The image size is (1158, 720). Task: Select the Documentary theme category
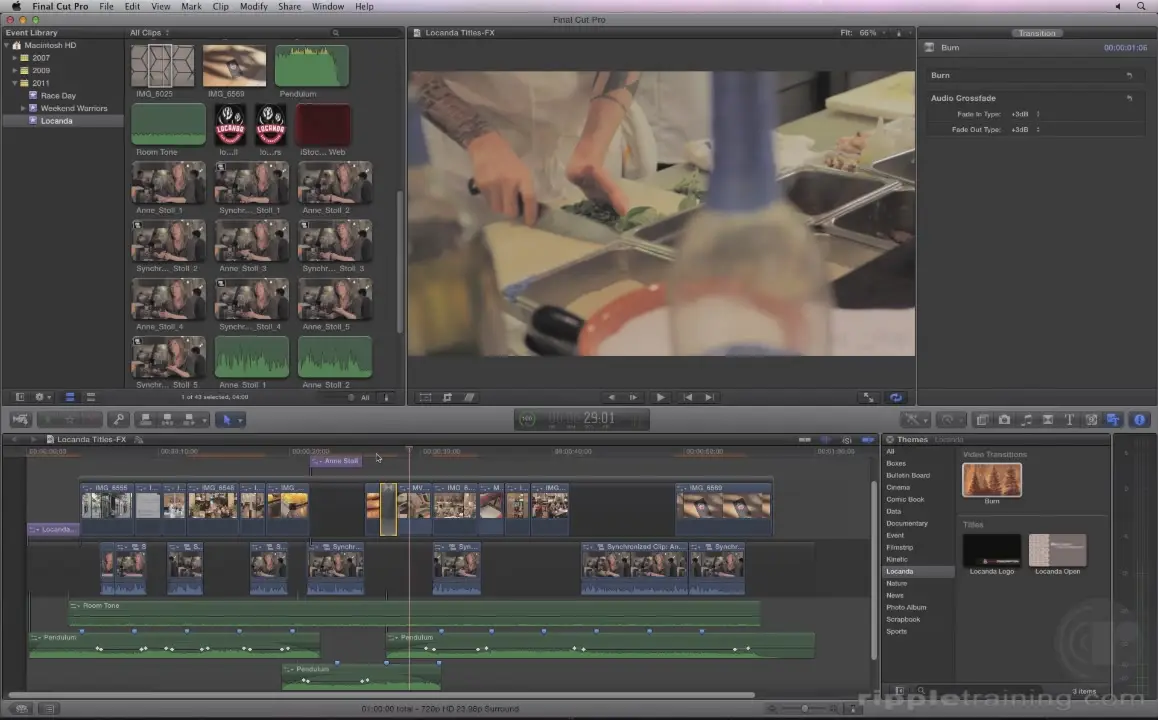pyautogui.click(x=906, y=523)
